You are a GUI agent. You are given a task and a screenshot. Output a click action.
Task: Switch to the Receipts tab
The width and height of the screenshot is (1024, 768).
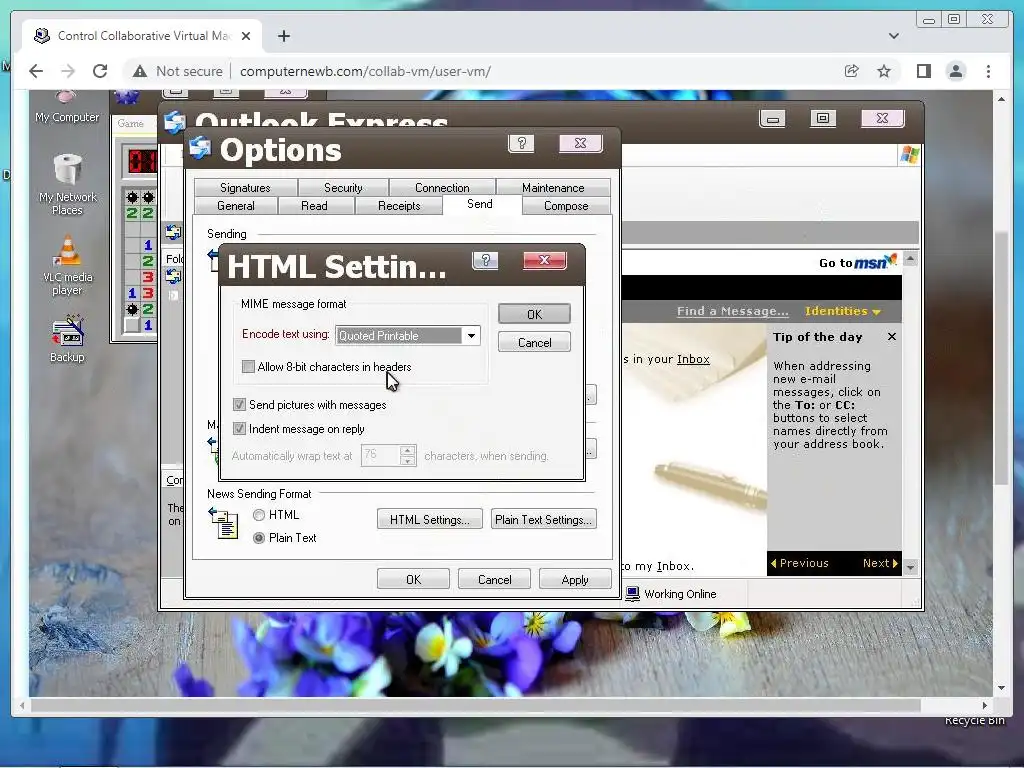click(x=399, y=206)
